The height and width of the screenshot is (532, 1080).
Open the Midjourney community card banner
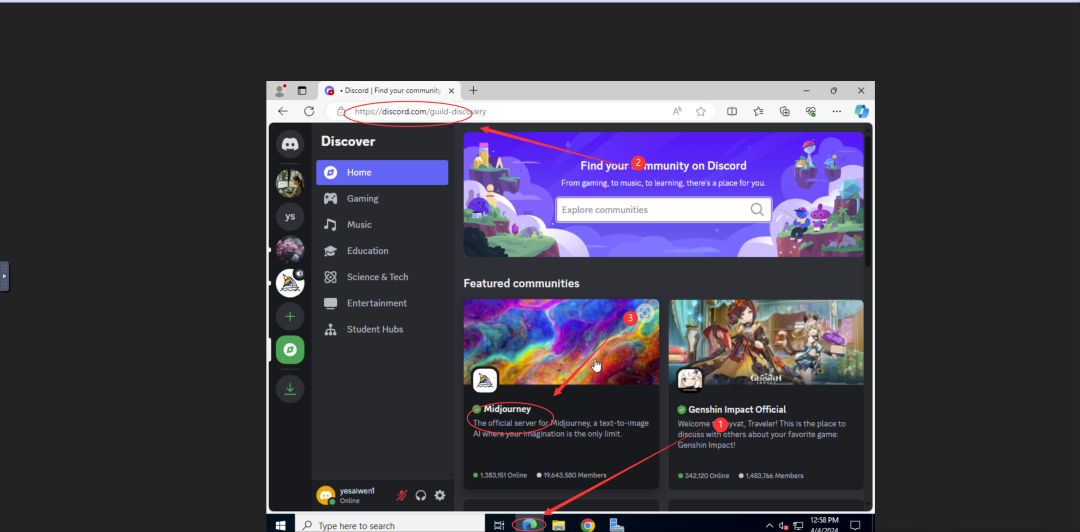(561, 342)
